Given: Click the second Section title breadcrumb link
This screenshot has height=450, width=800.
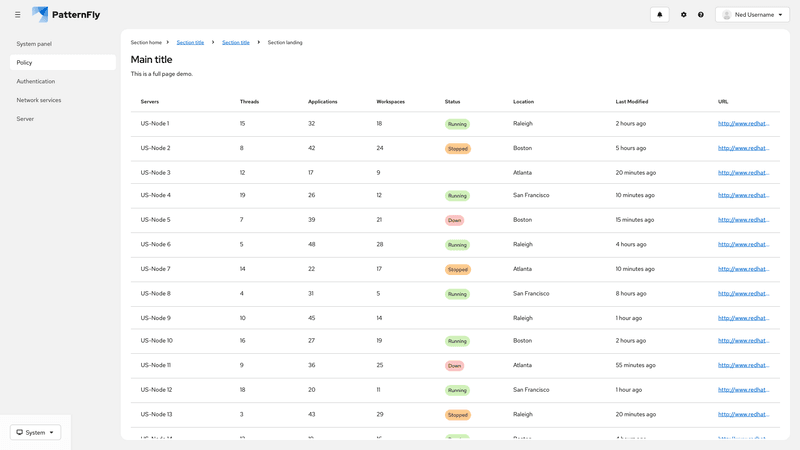Looking at the screenshot, I should click(x=236, y=42).
